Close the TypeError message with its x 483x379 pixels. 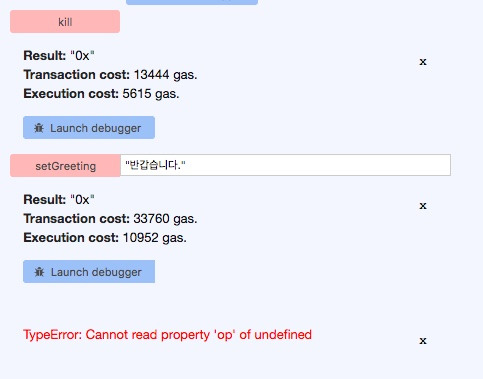click(x=423, y=341)
